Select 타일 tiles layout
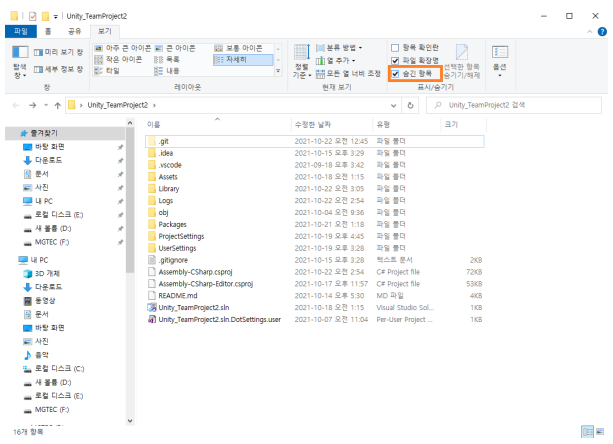This screenshot has height=444, width=613. (x=107, y=71)
